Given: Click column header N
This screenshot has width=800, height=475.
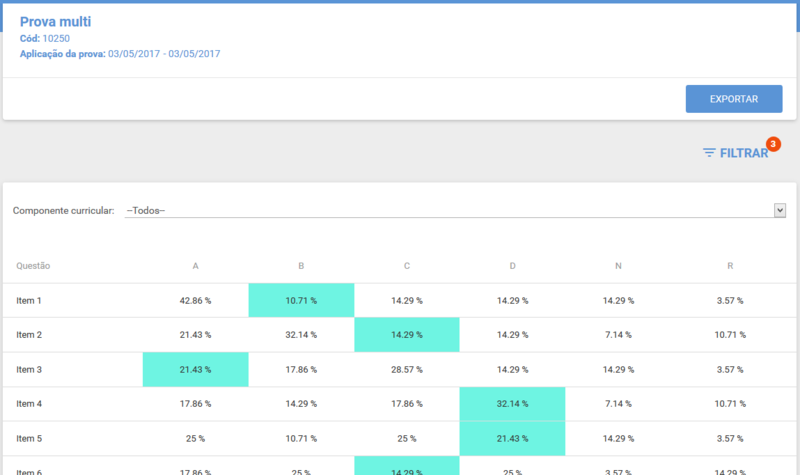Looking at the screenshot, I should (x=618, y=266).
